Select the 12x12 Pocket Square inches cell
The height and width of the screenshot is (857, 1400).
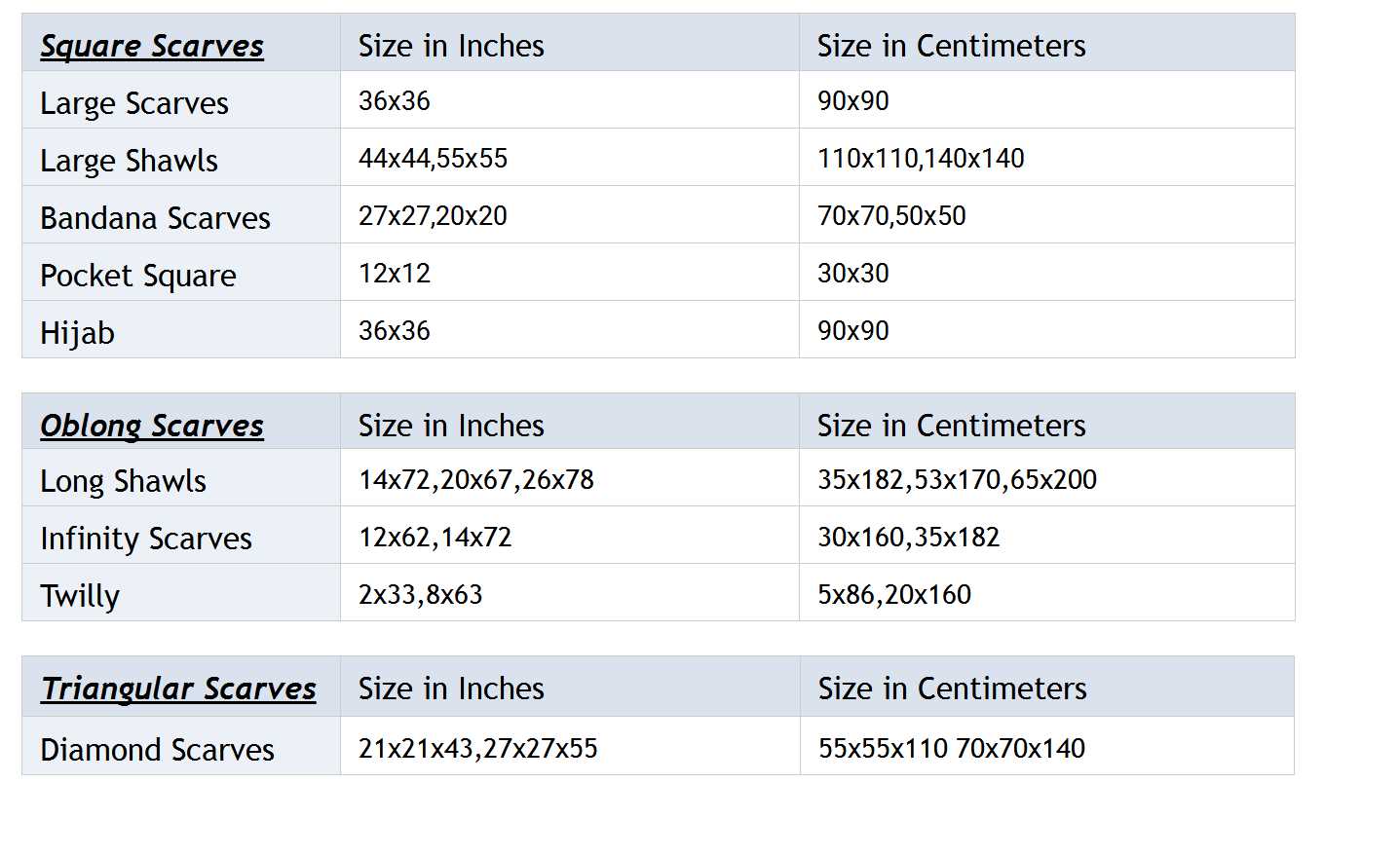click(395, 274)
